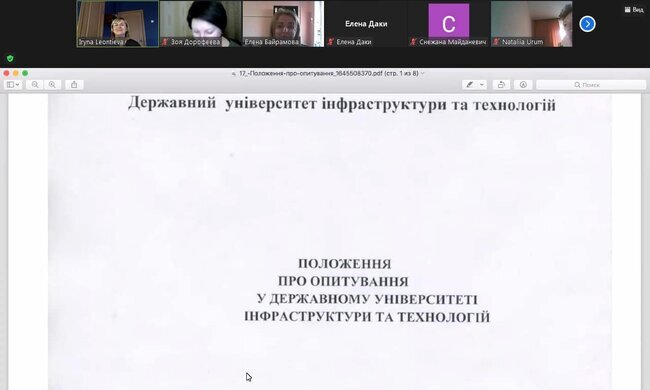
Task: Open the Вид view options
Action: 634,10
